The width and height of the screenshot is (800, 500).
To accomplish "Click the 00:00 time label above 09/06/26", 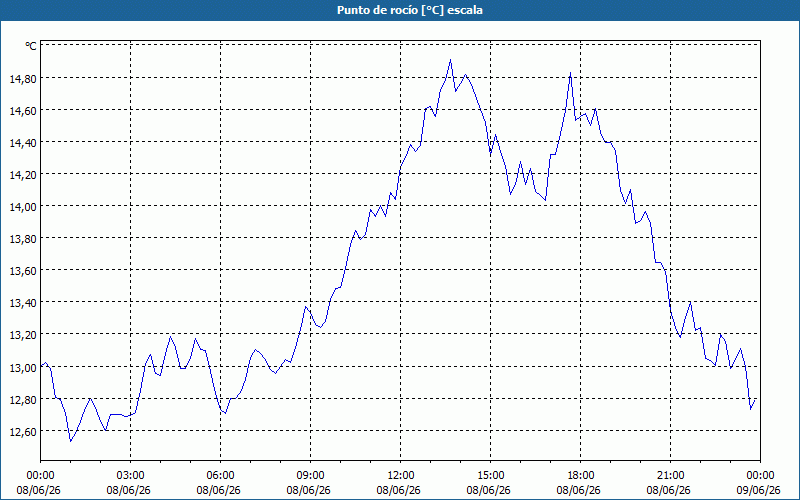I will [760, 476].
